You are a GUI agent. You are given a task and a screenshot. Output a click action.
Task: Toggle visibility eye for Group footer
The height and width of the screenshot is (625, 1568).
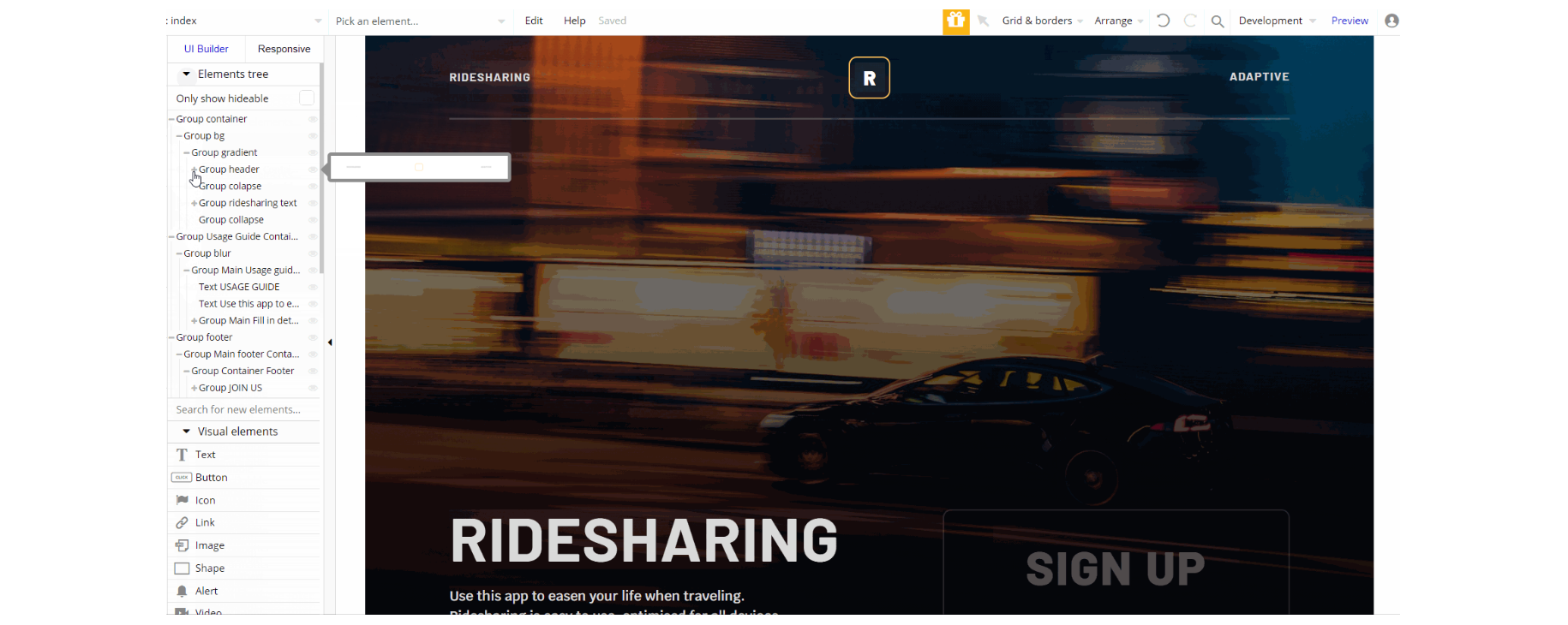click(x=313, y=337)
